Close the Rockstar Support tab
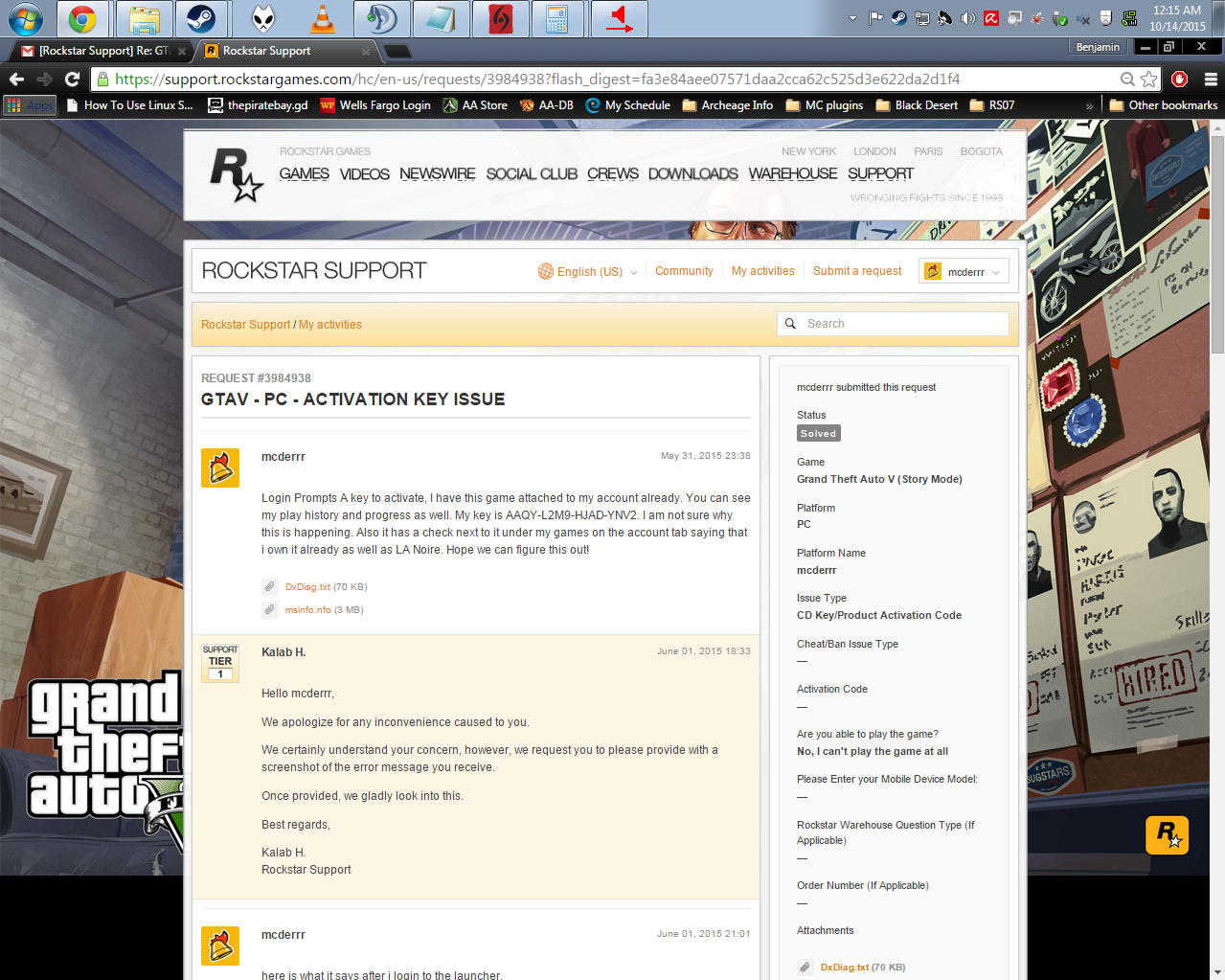1225x980 pixels. 366,51
